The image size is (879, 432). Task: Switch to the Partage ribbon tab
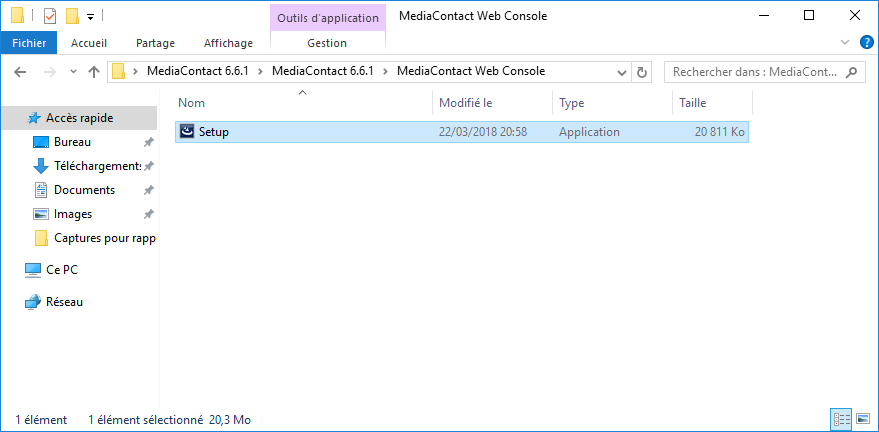pyautogui.click(x=155, y=43)
